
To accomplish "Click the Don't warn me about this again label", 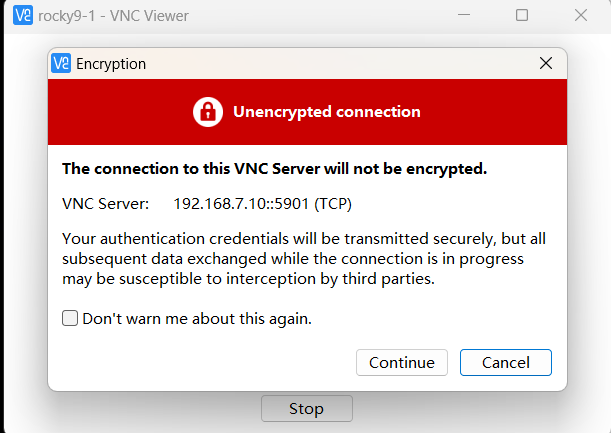I will pos(197,319).
